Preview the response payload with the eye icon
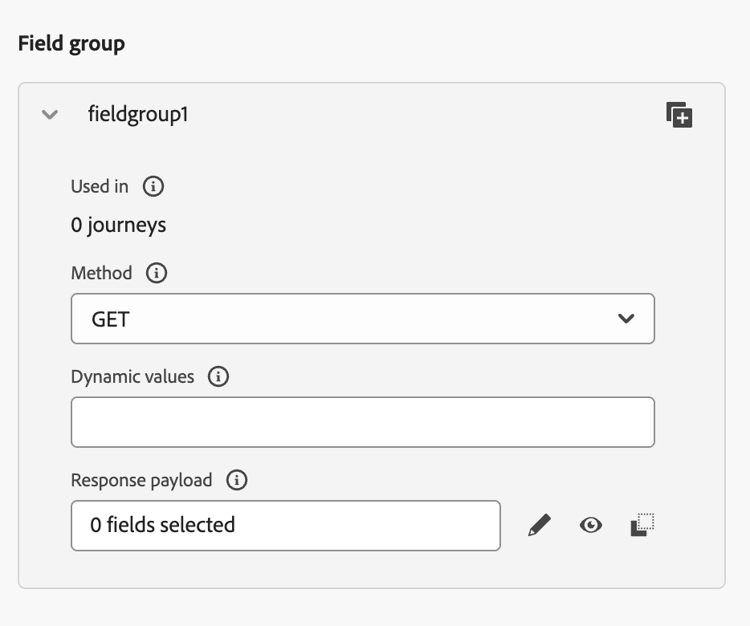Screen dimensions: 750x626 tap(591, 525)
